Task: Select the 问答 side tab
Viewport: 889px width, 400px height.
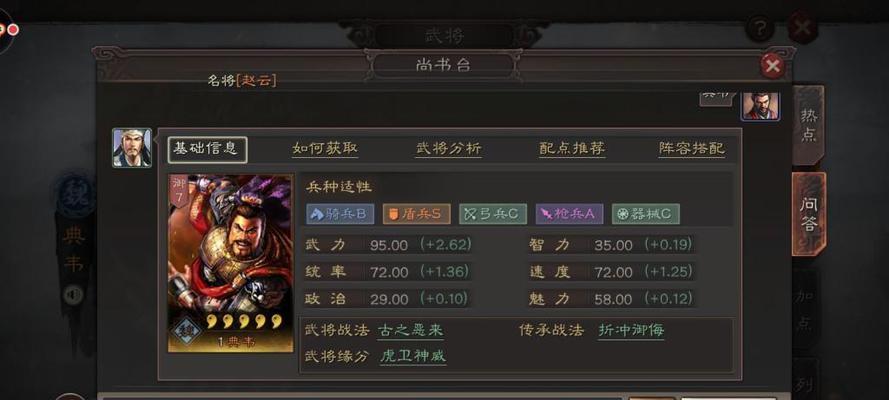Action: pos(809,214)
